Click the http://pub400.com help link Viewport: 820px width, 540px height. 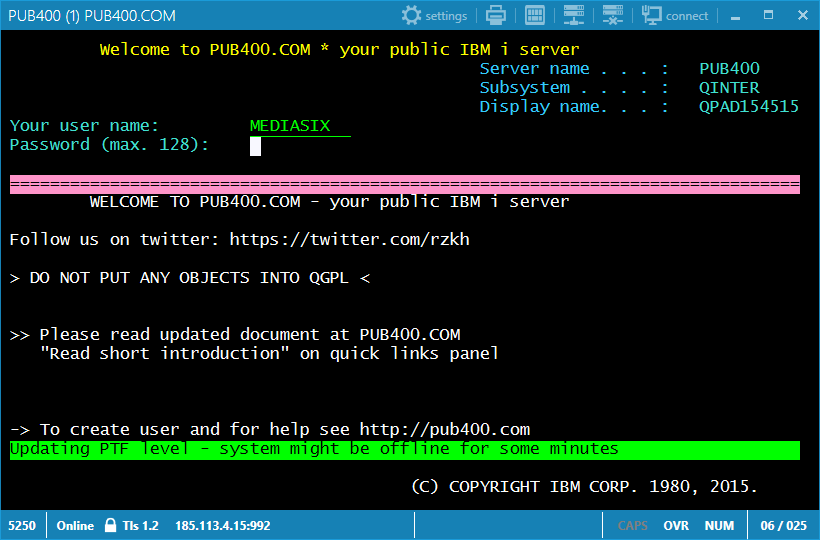444,430
